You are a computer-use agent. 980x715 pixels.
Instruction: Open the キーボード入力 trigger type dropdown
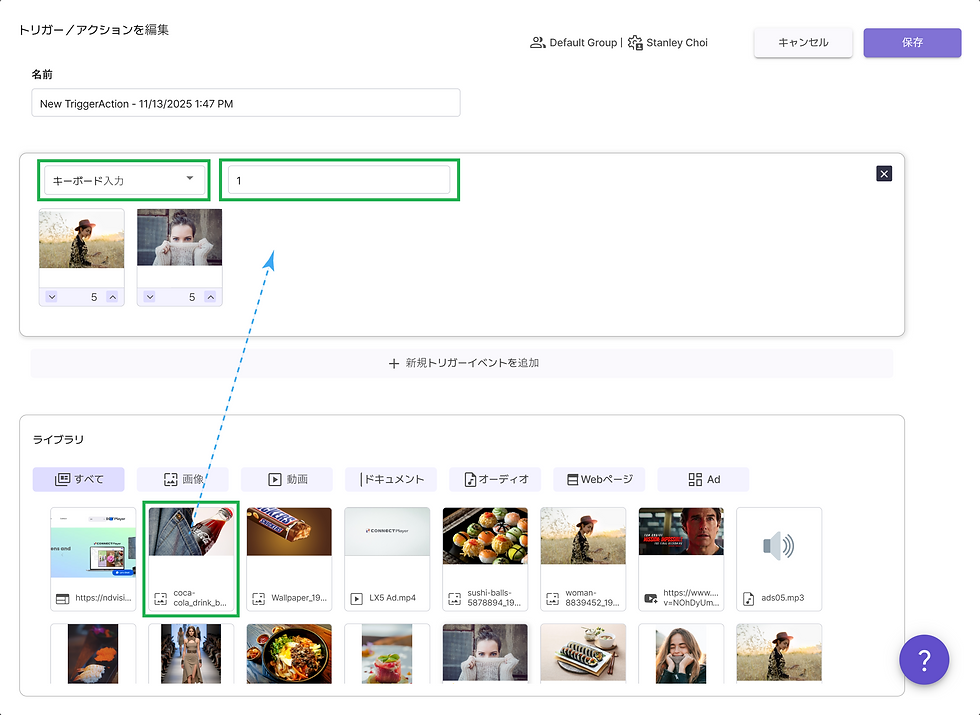(123, 179)
